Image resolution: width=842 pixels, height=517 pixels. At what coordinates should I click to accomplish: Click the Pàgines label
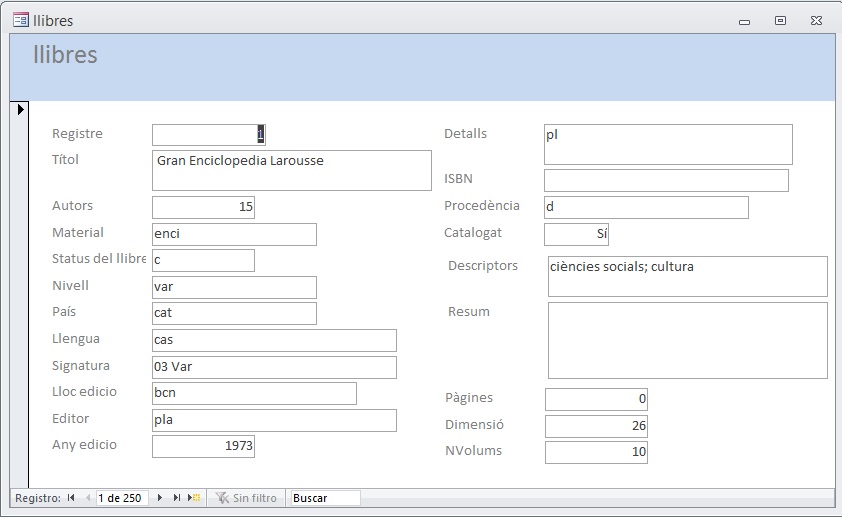pos(469,398)
